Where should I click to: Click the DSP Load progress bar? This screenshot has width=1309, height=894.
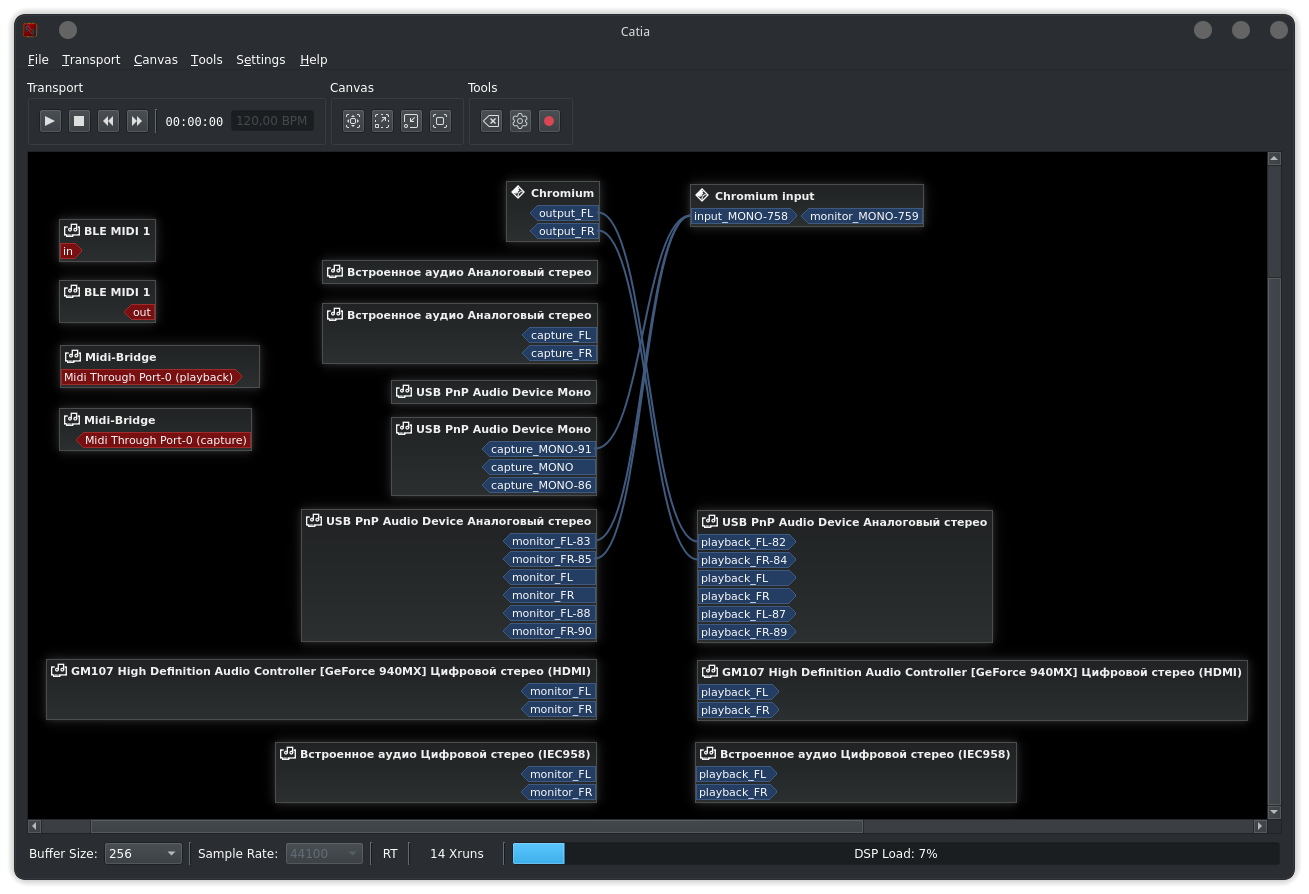[895, 853]
